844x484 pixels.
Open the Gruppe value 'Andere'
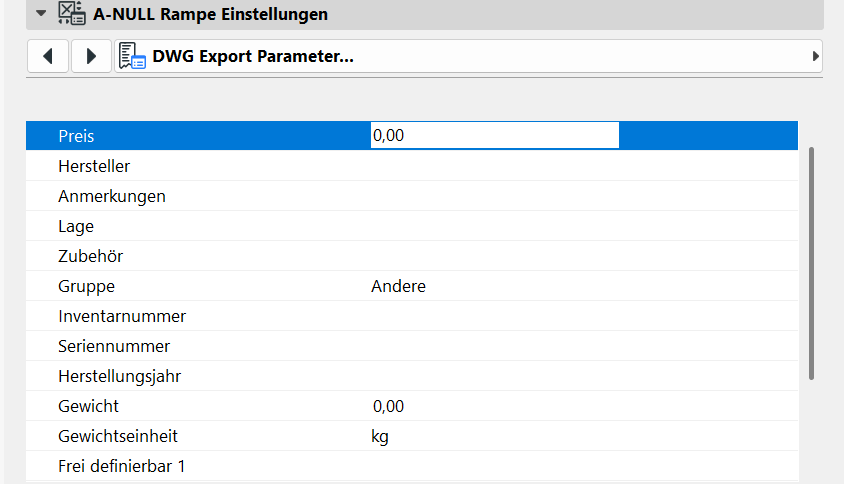point(398,286)
